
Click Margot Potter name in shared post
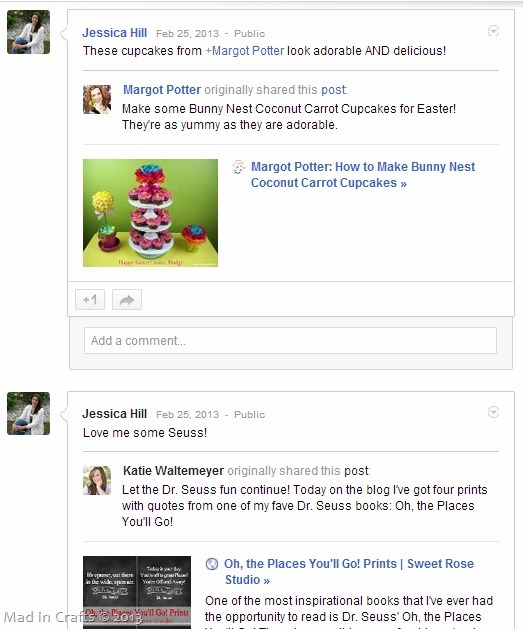tap(162, 89)
